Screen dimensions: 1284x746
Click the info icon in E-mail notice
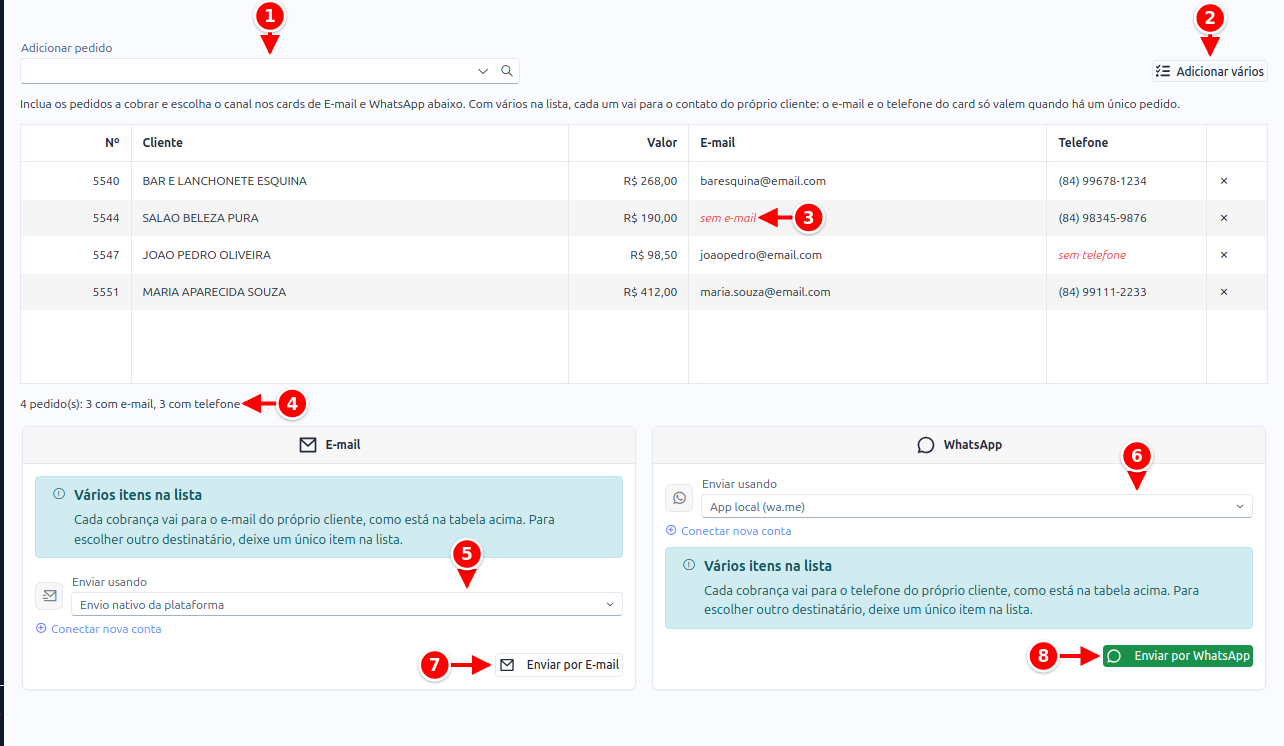pos(59,493)
